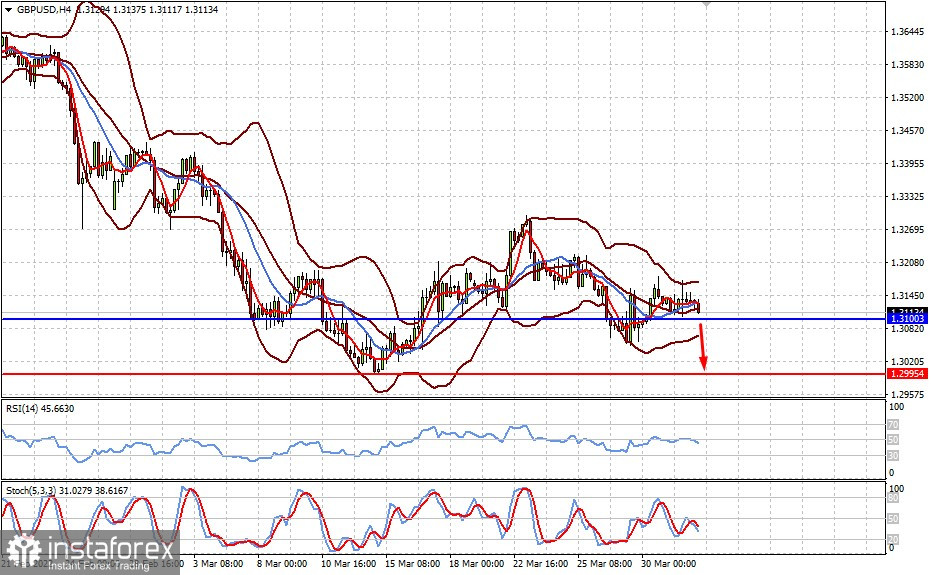Screen dimensions: 931x575
Task: Click the 22 Mar 16:00 time label
Action: pos(542,564)
